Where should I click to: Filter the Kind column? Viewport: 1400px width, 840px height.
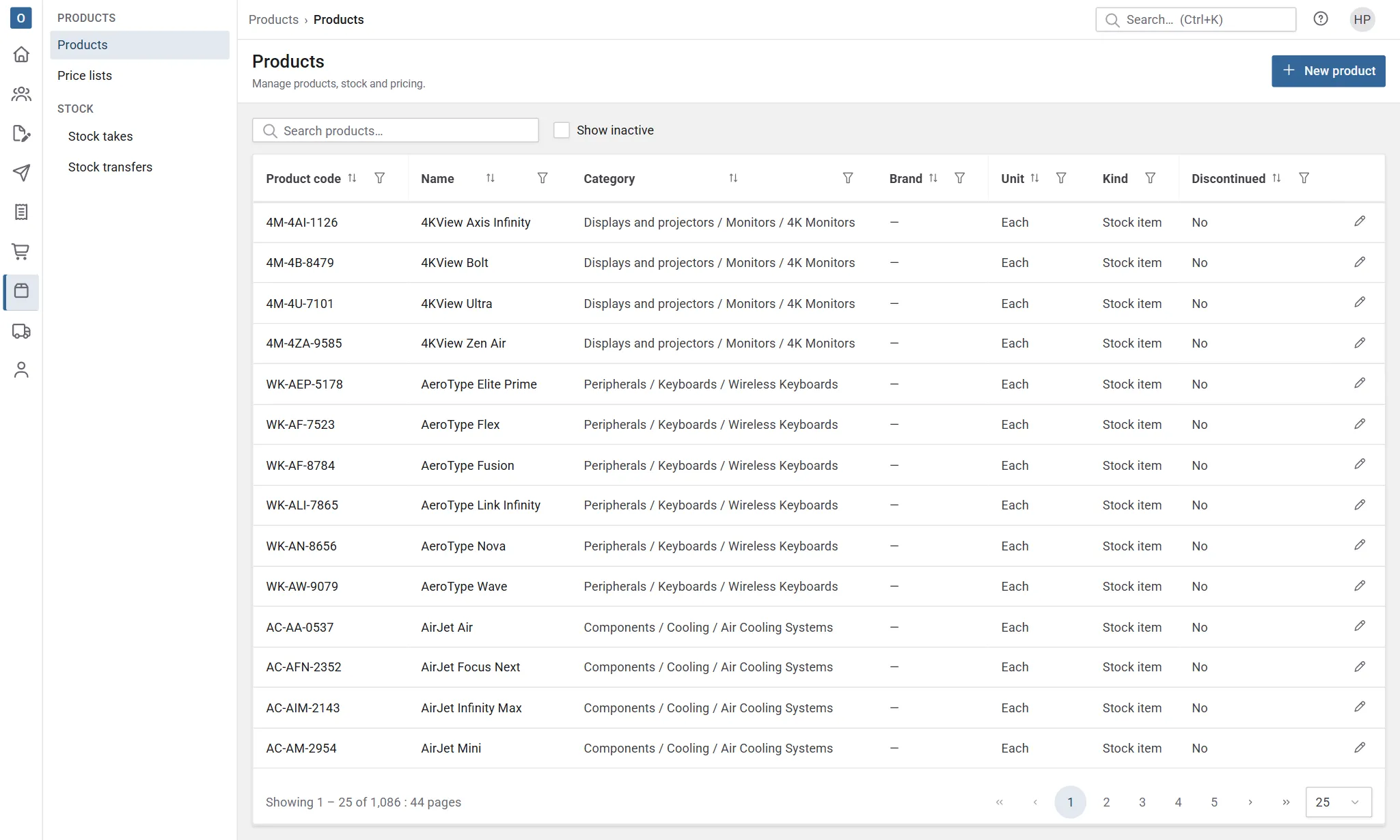(1151, 178)
